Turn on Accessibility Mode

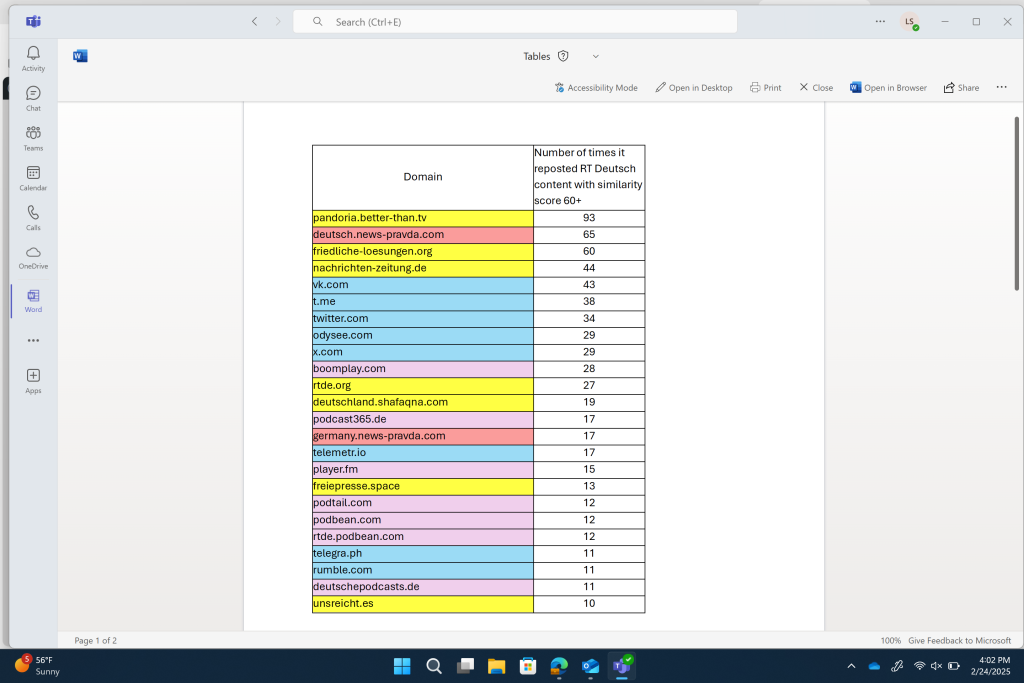coord(596,87)
